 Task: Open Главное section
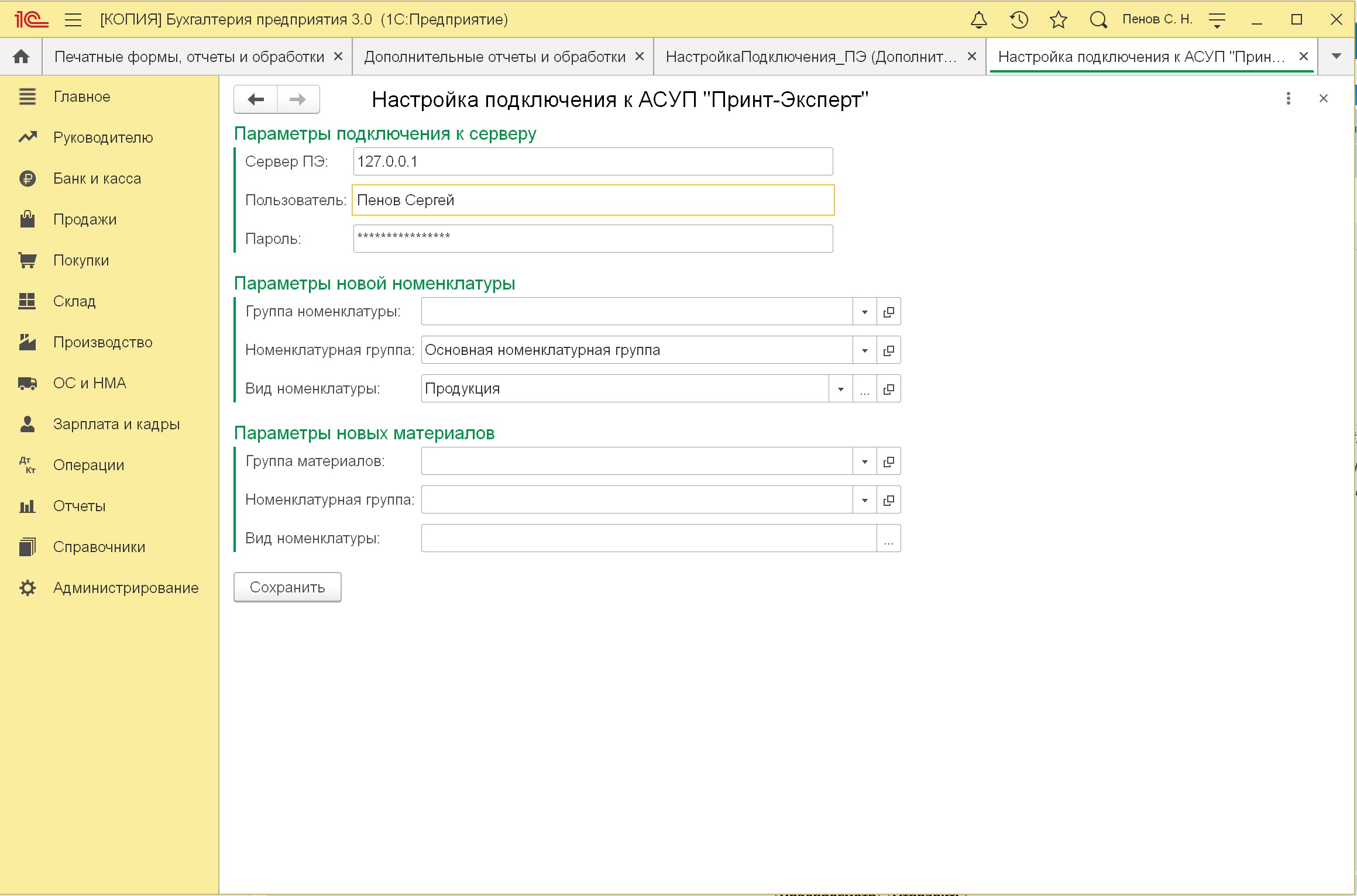point(82,97)
